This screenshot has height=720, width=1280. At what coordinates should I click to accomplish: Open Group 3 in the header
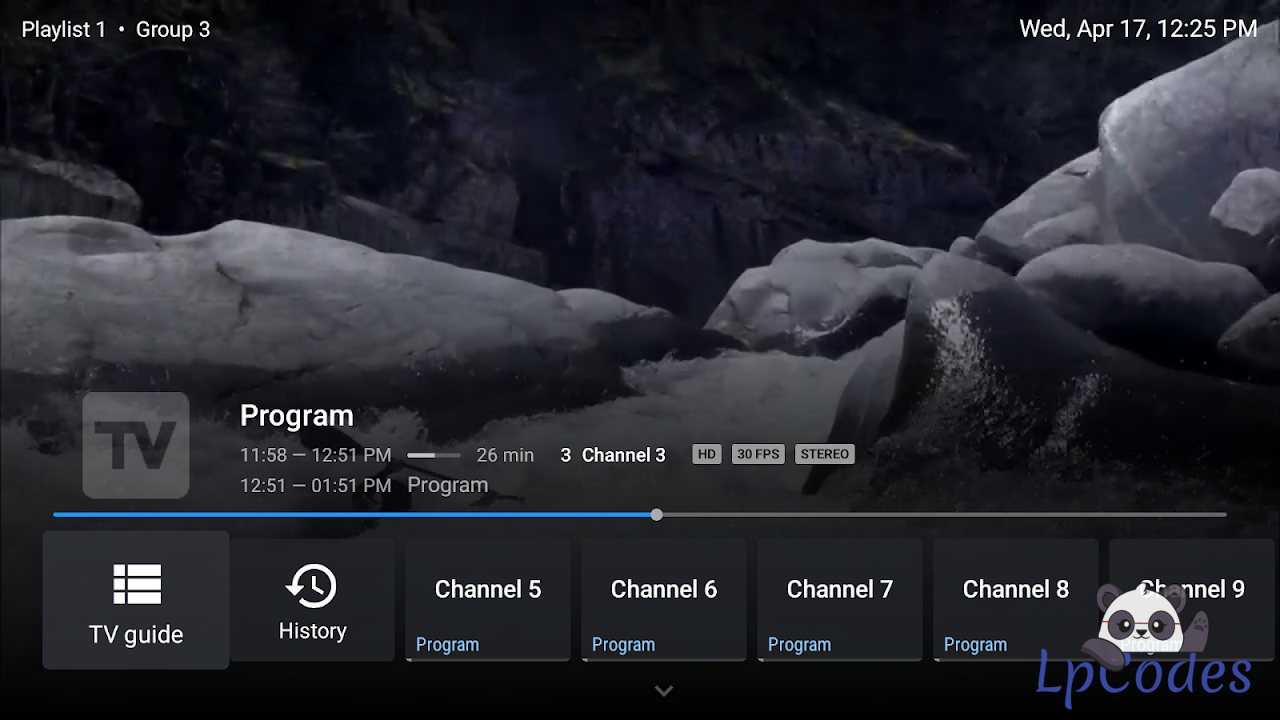(173, 30)
